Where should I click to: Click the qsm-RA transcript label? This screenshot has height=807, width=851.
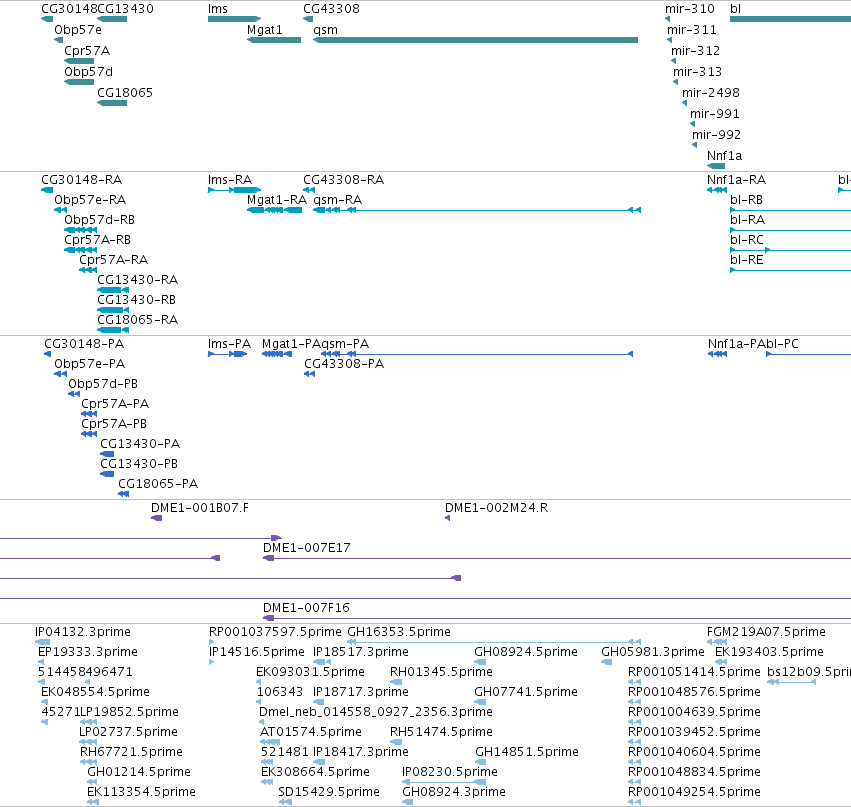(x=338, y=200)
